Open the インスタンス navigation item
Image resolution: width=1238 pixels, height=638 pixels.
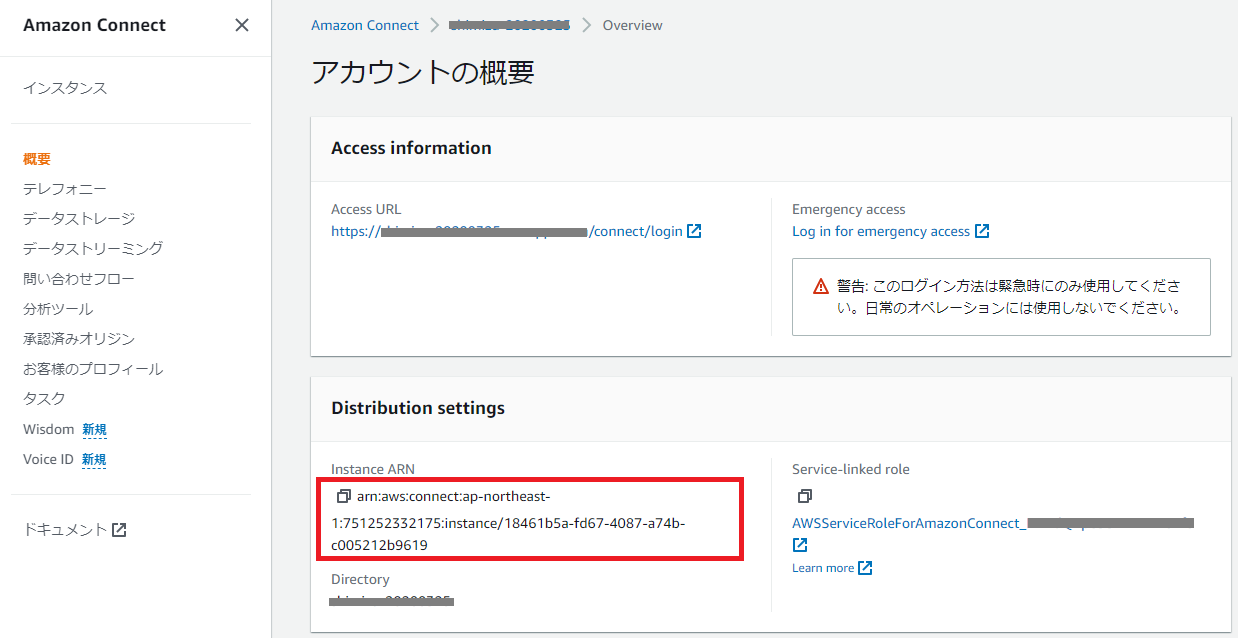(65, 88)
